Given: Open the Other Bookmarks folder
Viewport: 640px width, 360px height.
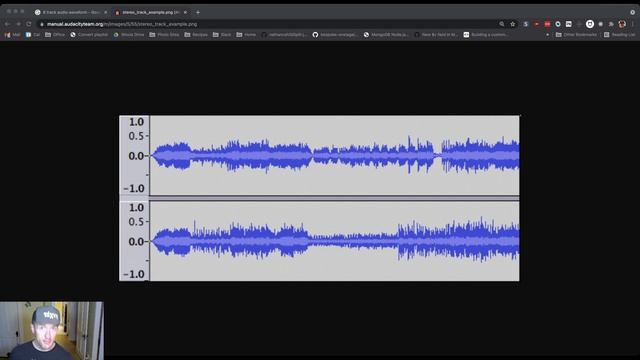Looking at the screenshot, I should click(576, 35).
